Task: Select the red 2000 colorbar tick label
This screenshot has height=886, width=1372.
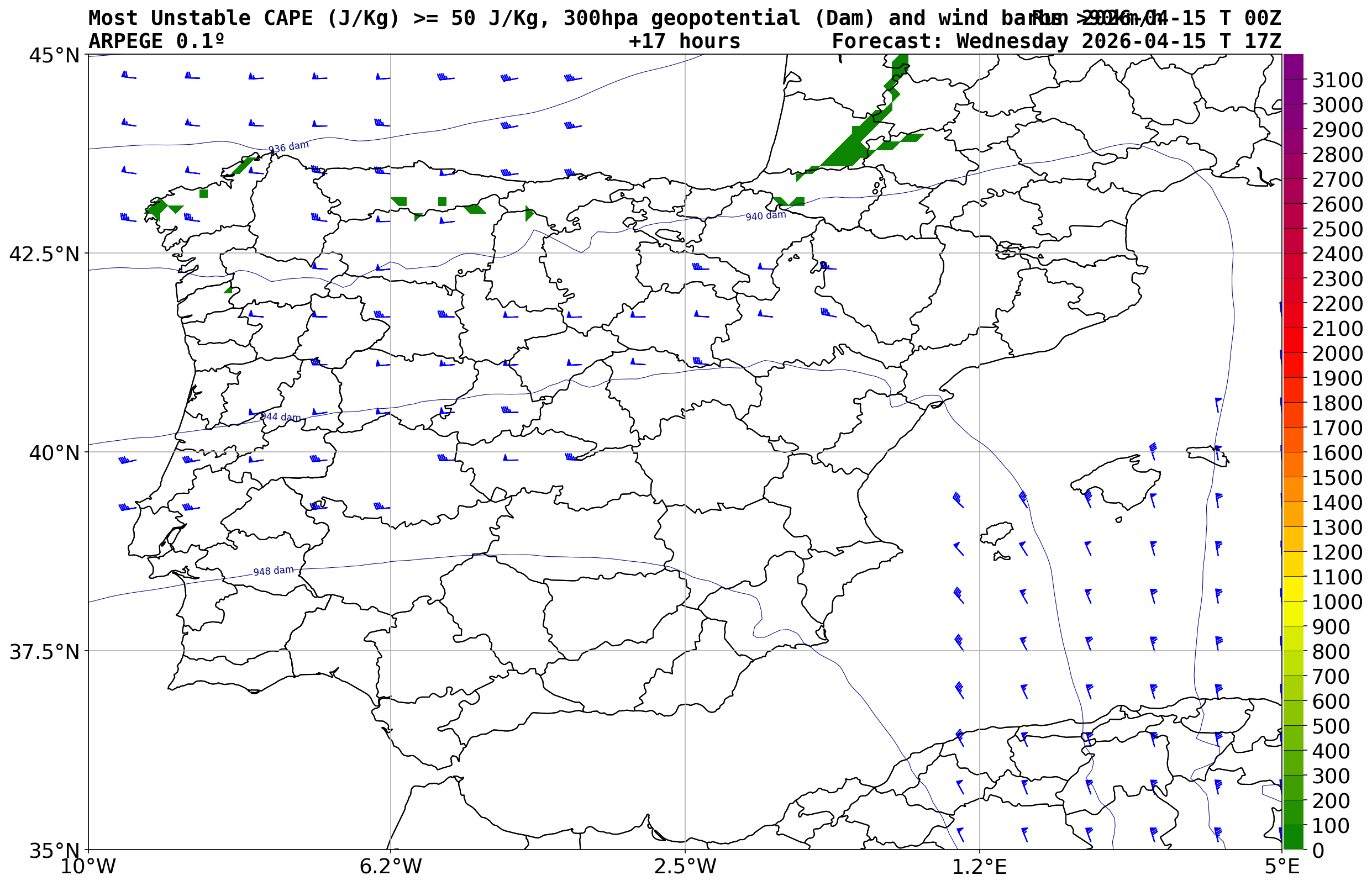Action: (1337, 354)
